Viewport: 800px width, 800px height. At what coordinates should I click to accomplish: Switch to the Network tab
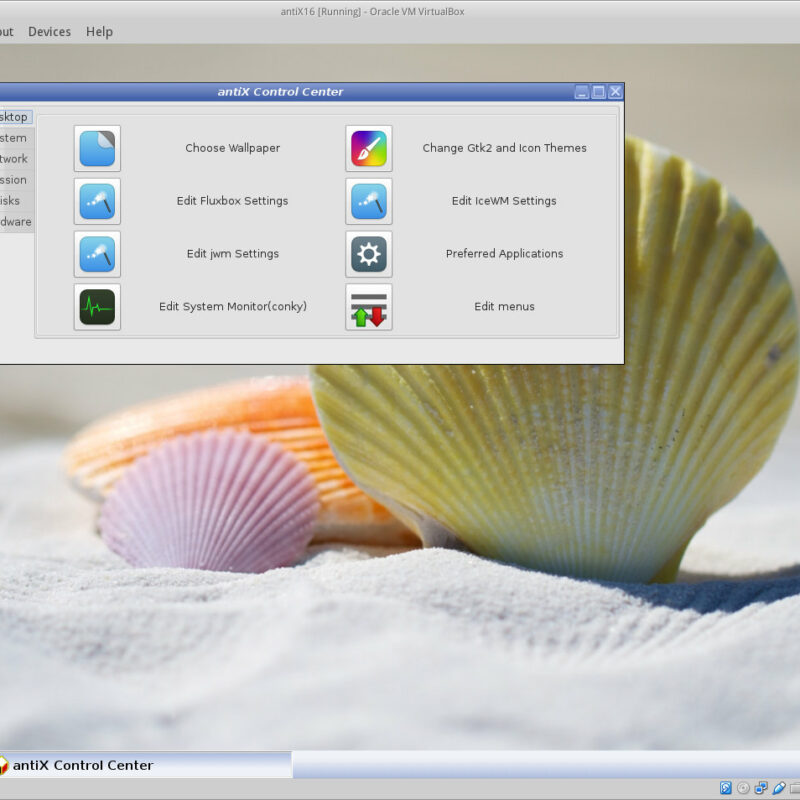coord(14,159)
